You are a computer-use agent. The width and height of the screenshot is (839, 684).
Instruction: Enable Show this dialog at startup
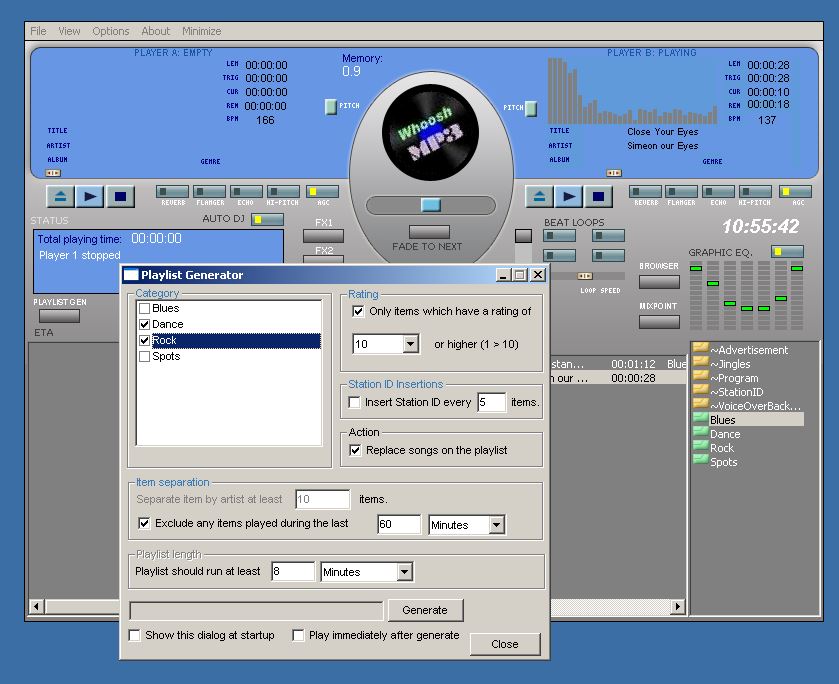tap(135, 635)
